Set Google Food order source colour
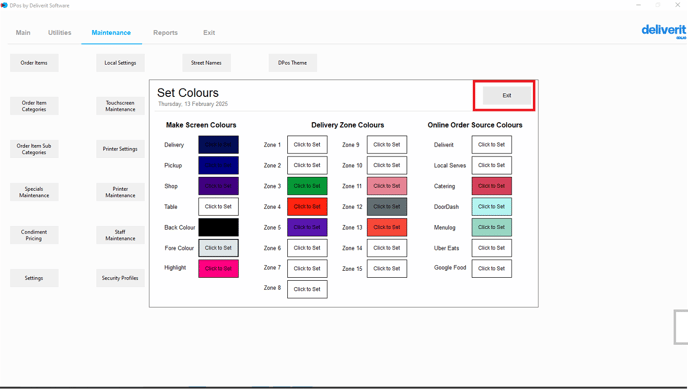 pyautogui.click(x=491, y=268)
